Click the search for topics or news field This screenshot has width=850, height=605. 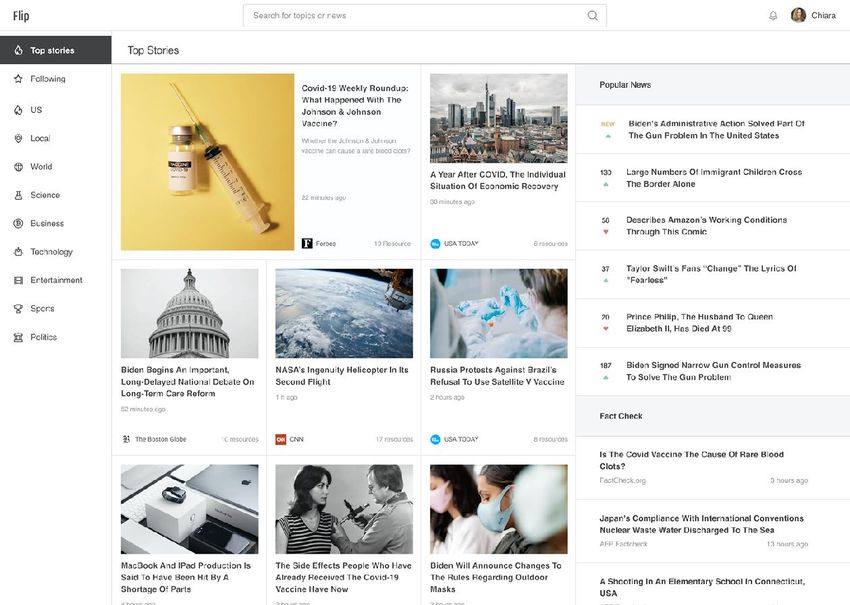pyautogui.click(x=425, y=16)
